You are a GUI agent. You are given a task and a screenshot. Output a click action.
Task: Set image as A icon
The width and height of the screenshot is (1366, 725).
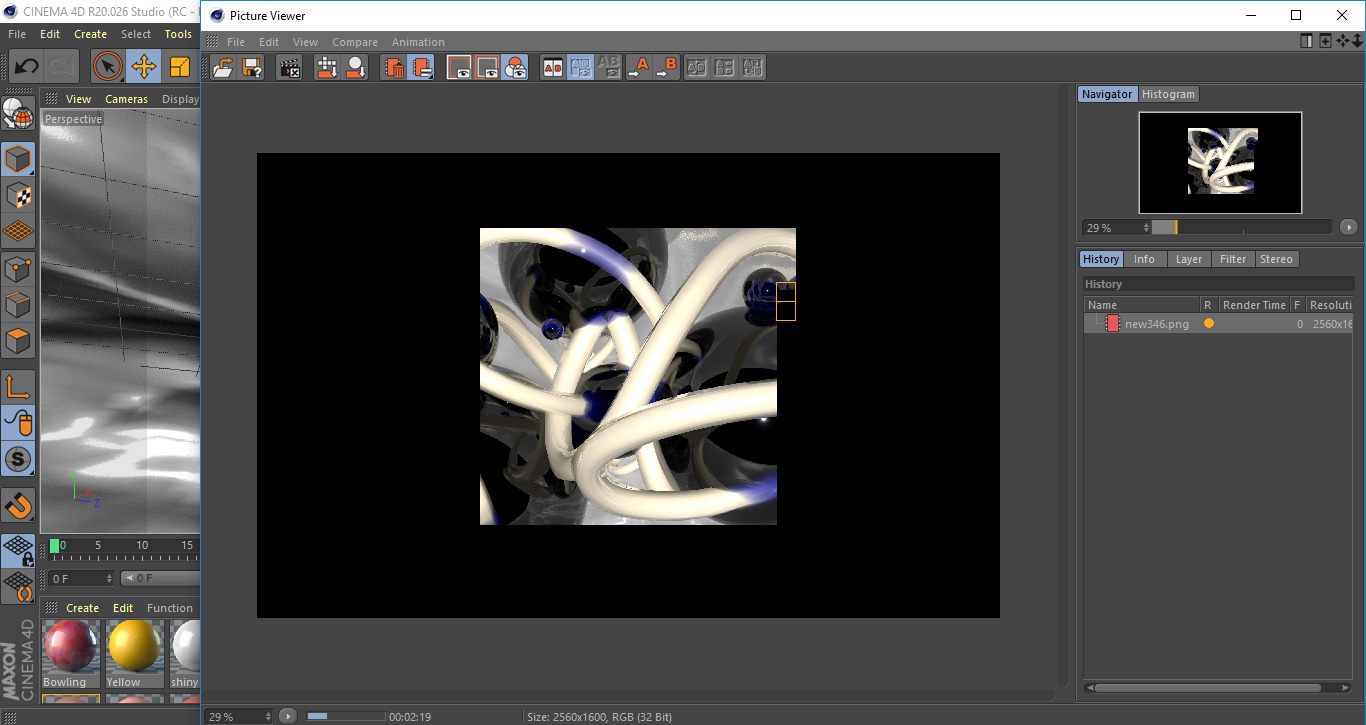tap(638, 67)
